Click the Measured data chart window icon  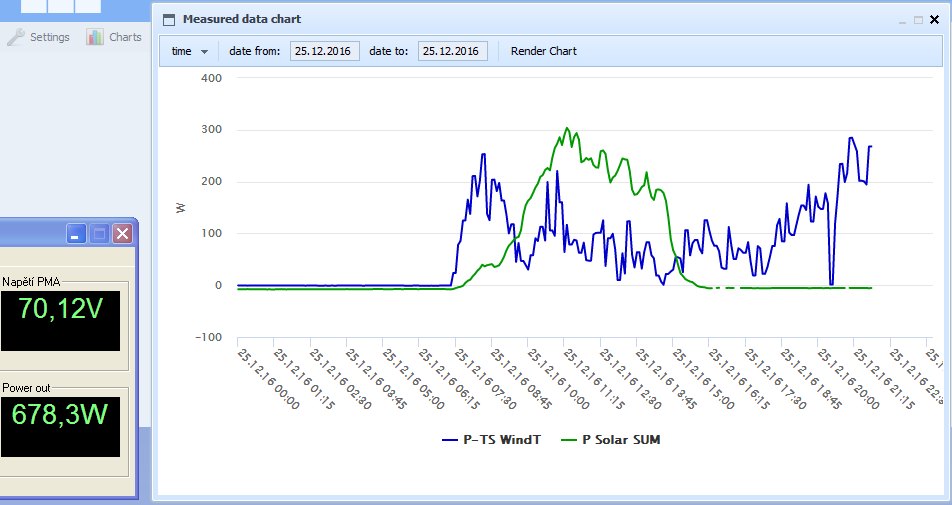(x=168, y=19)
